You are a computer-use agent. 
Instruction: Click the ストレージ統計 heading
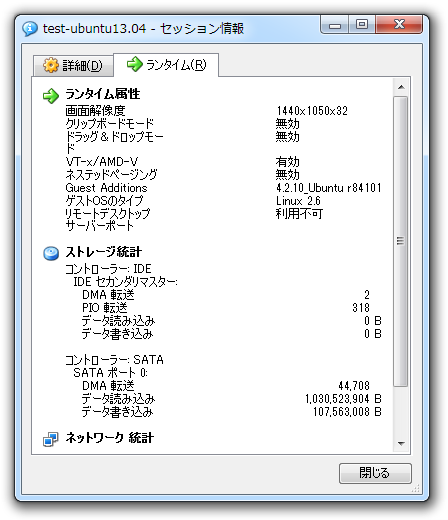tap(104, 252)
